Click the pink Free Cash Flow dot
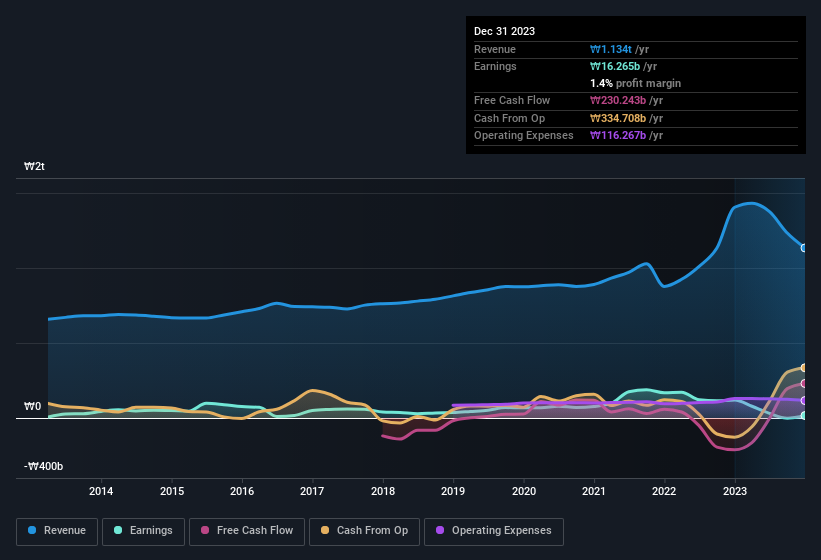 [x=205, y=531]
